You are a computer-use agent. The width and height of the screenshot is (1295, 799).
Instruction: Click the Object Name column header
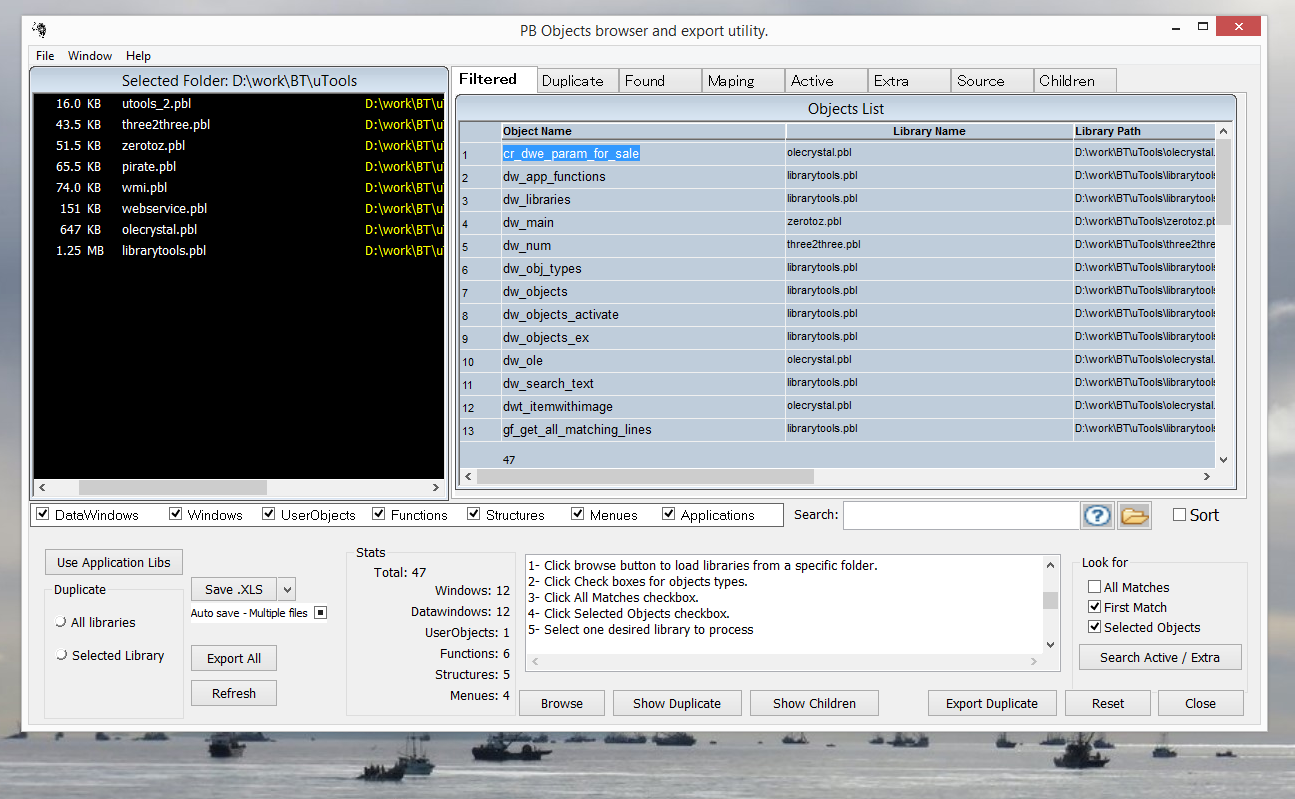(x=643, y=131)
